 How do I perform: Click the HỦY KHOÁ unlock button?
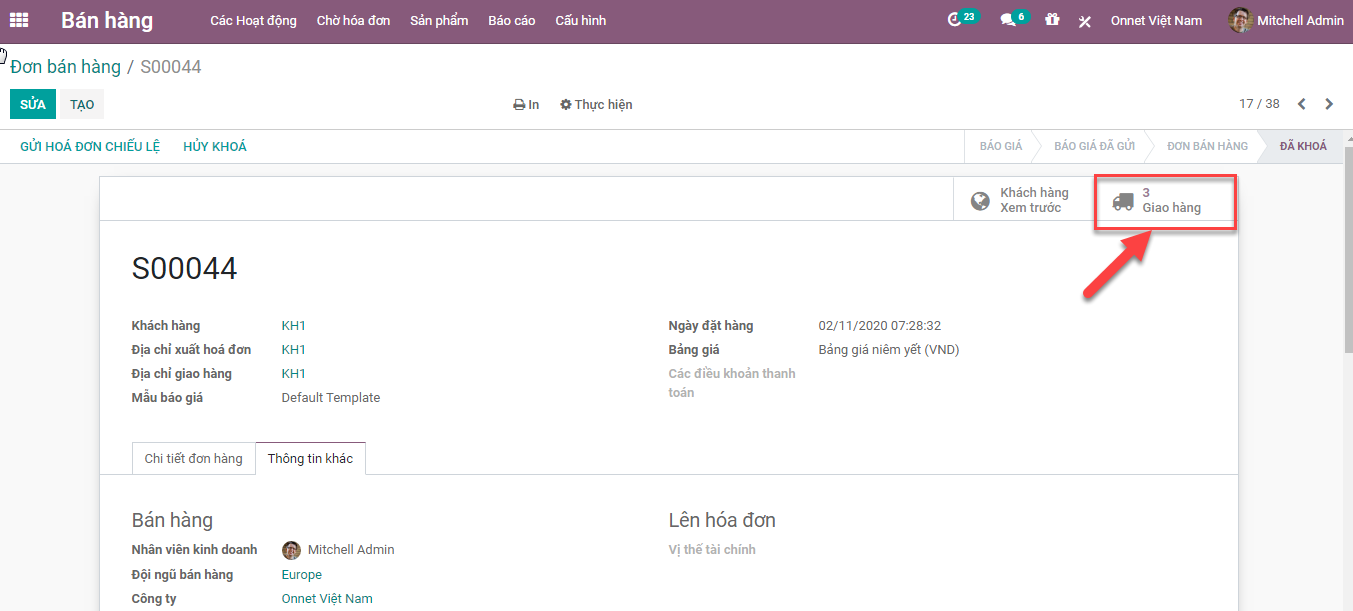(x=214, y=147)
